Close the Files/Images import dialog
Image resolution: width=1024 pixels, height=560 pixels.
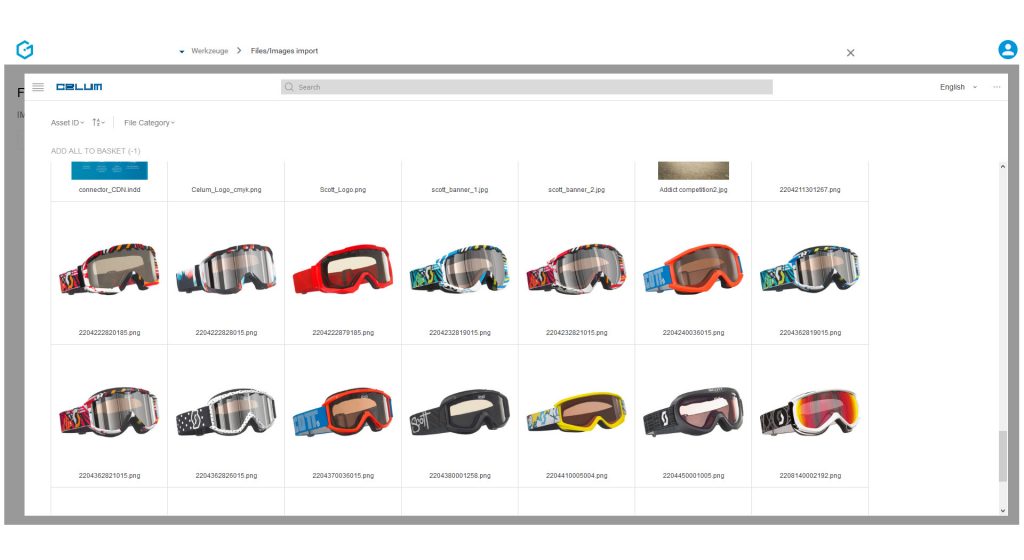coord(850,53)
